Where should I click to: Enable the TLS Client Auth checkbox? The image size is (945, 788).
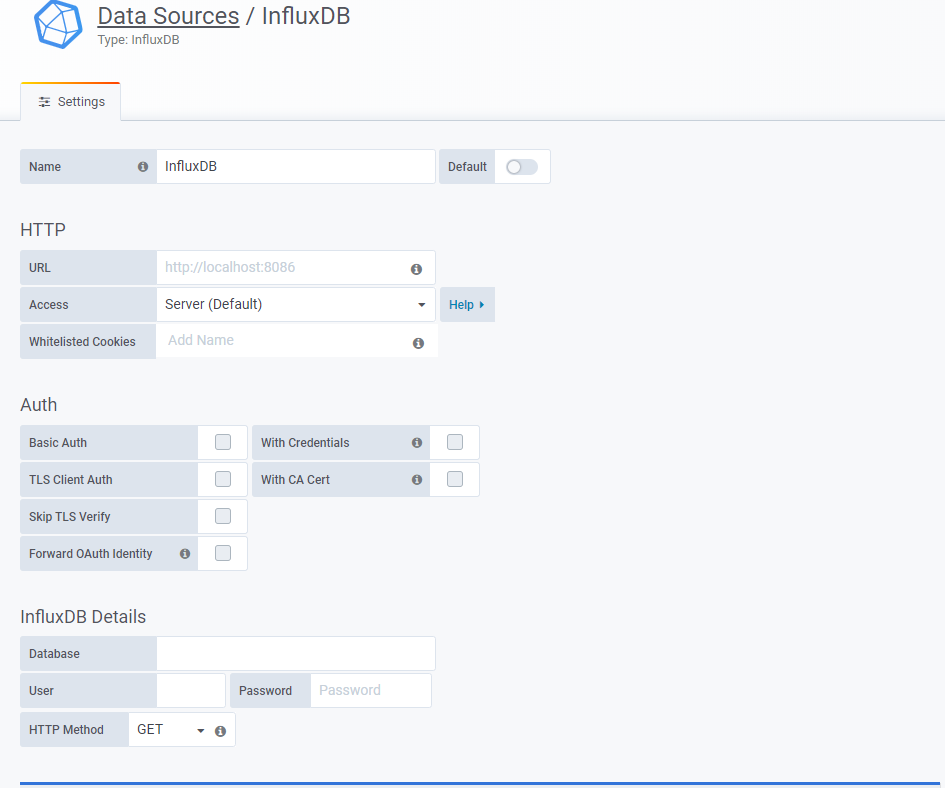click(223, 479)
